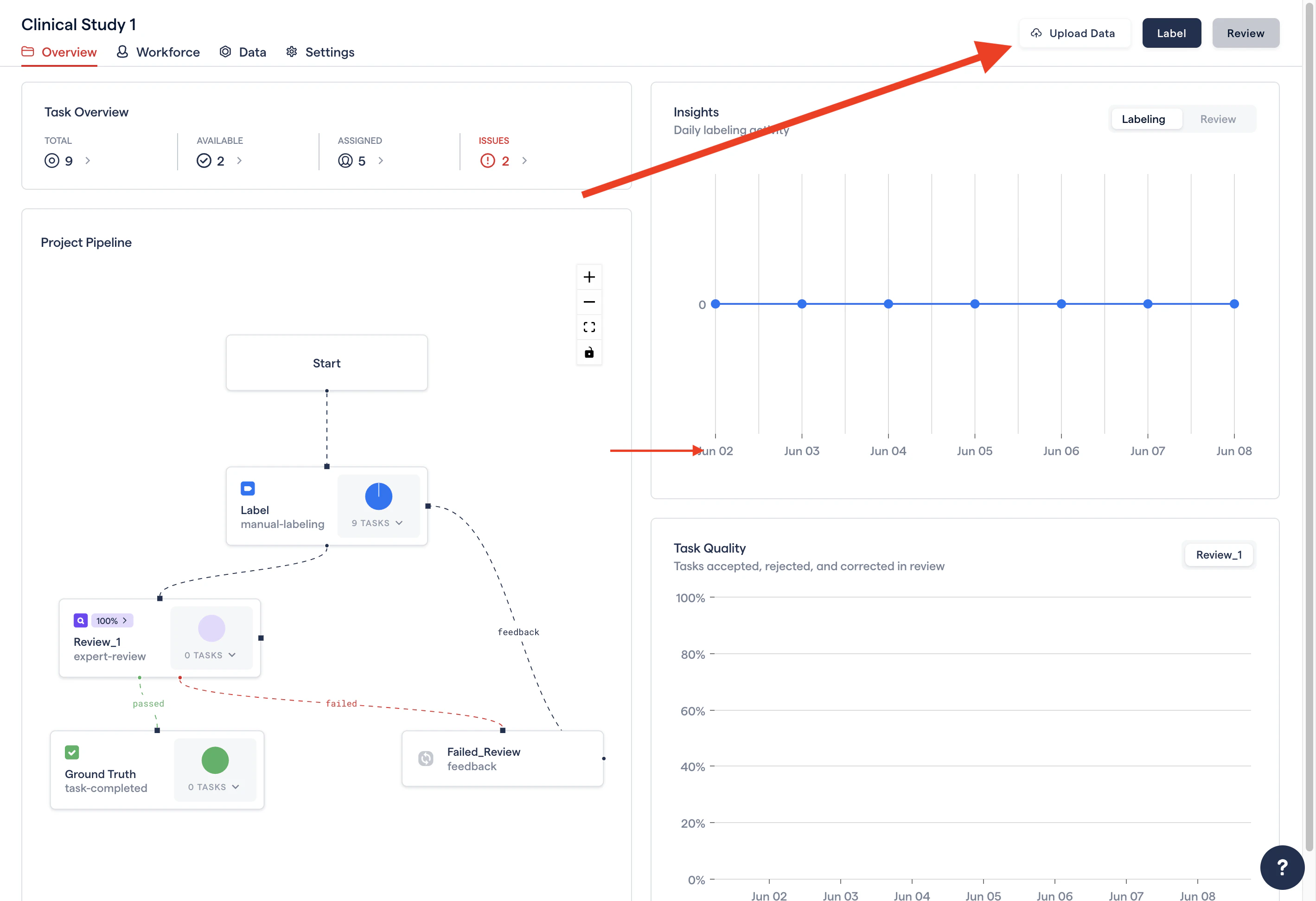The image size is (1316, 901).
Task: Expand 0 TASKS dropdown on Ground Truth
Action: point(213,787)
